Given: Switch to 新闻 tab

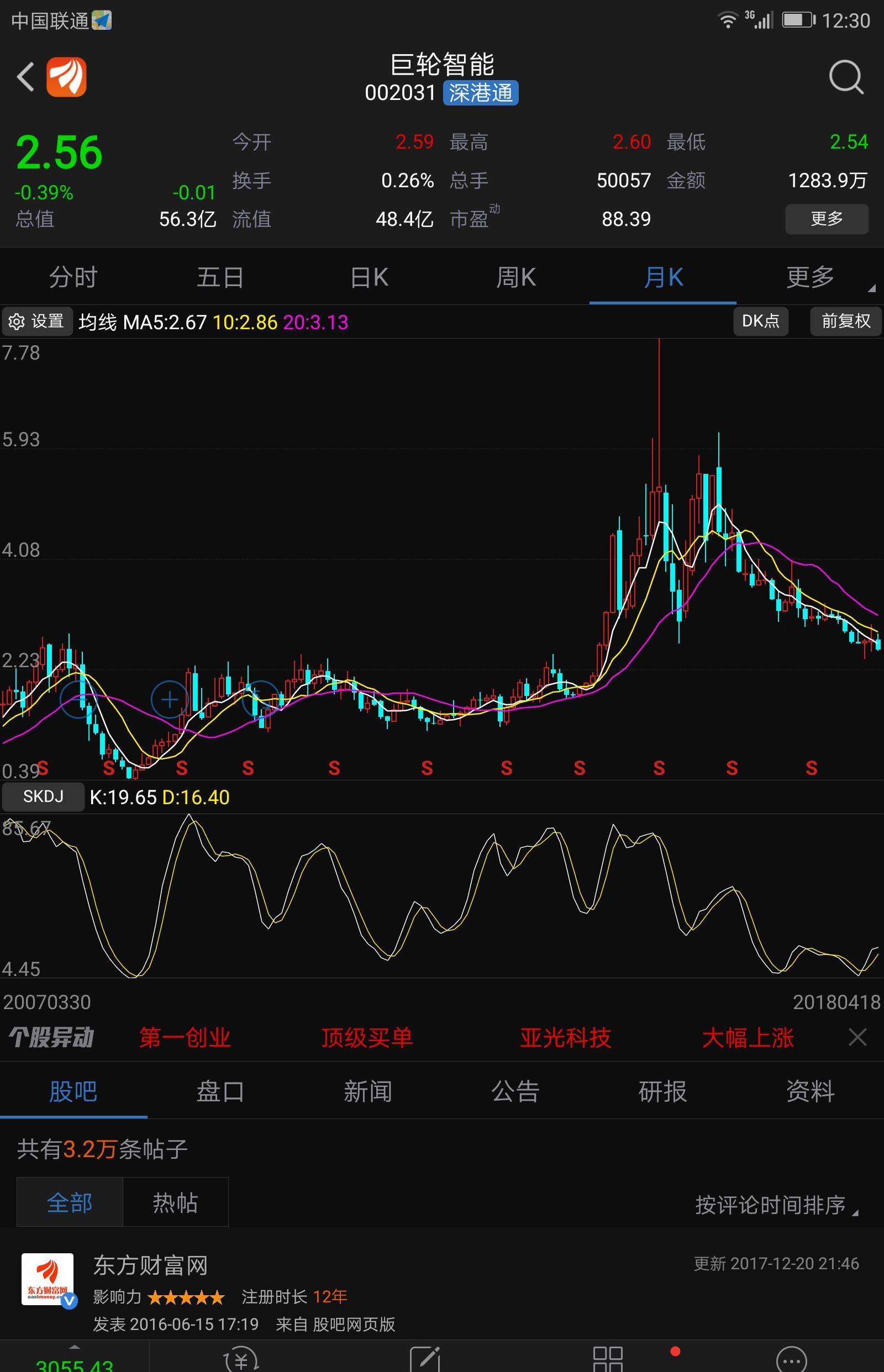Looking at the screenshot, I should tap(368, 1091).
